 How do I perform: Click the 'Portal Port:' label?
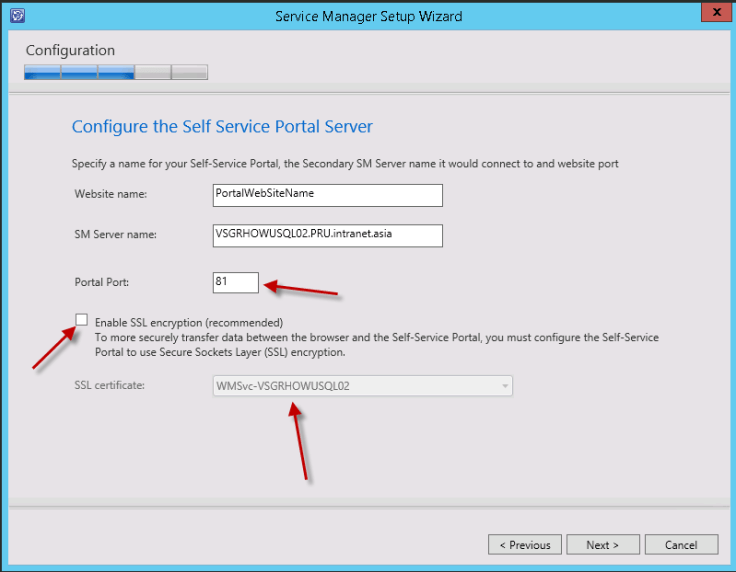point(101,282)
